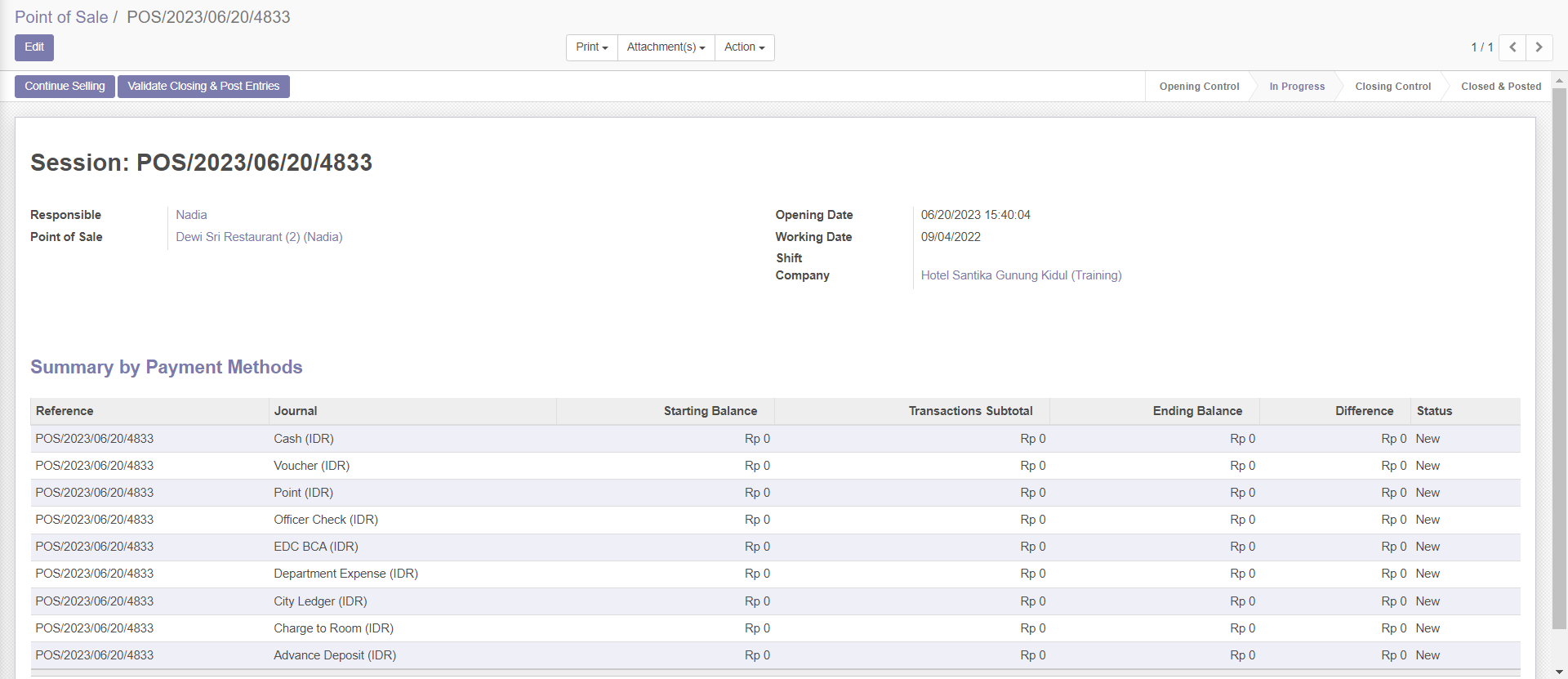Open the Print dropdown

592,47
